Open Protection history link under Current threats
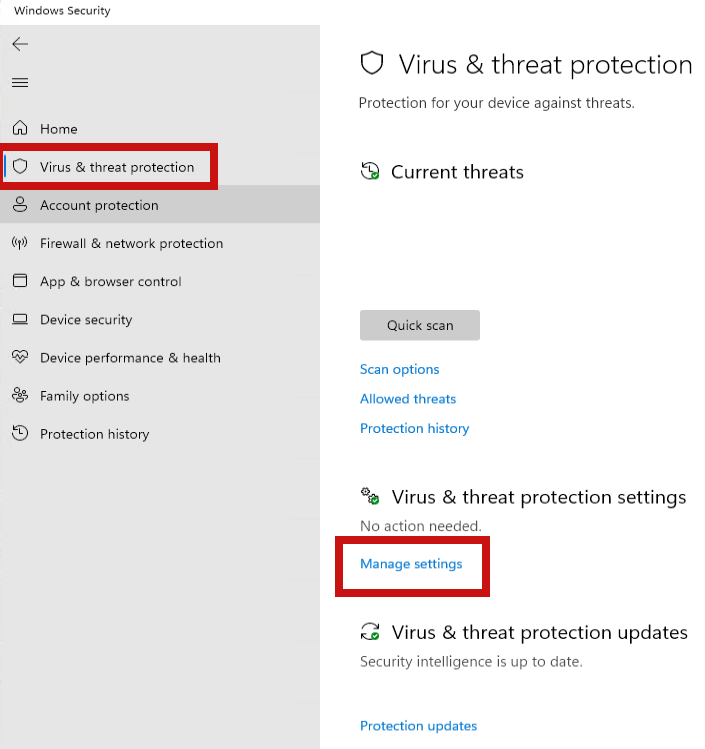705x749 pixels. (415, 428)
